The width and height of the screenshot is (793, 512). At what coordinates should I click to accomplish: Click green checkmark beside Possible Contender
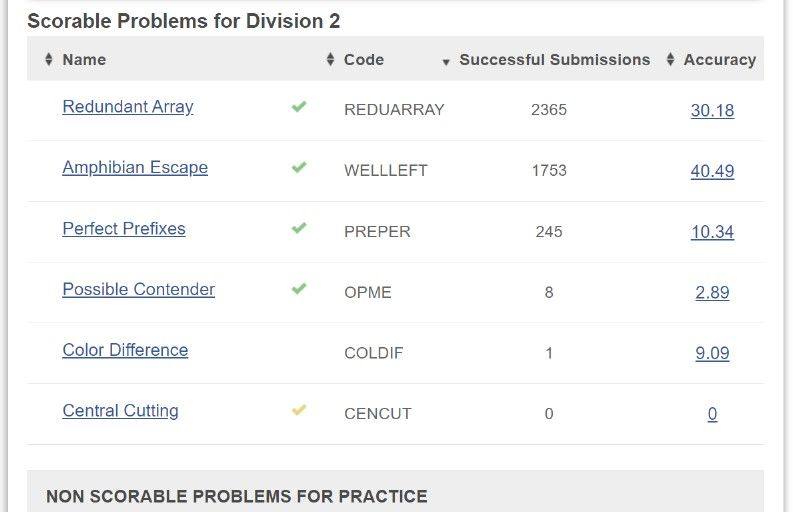coord(299,288)
